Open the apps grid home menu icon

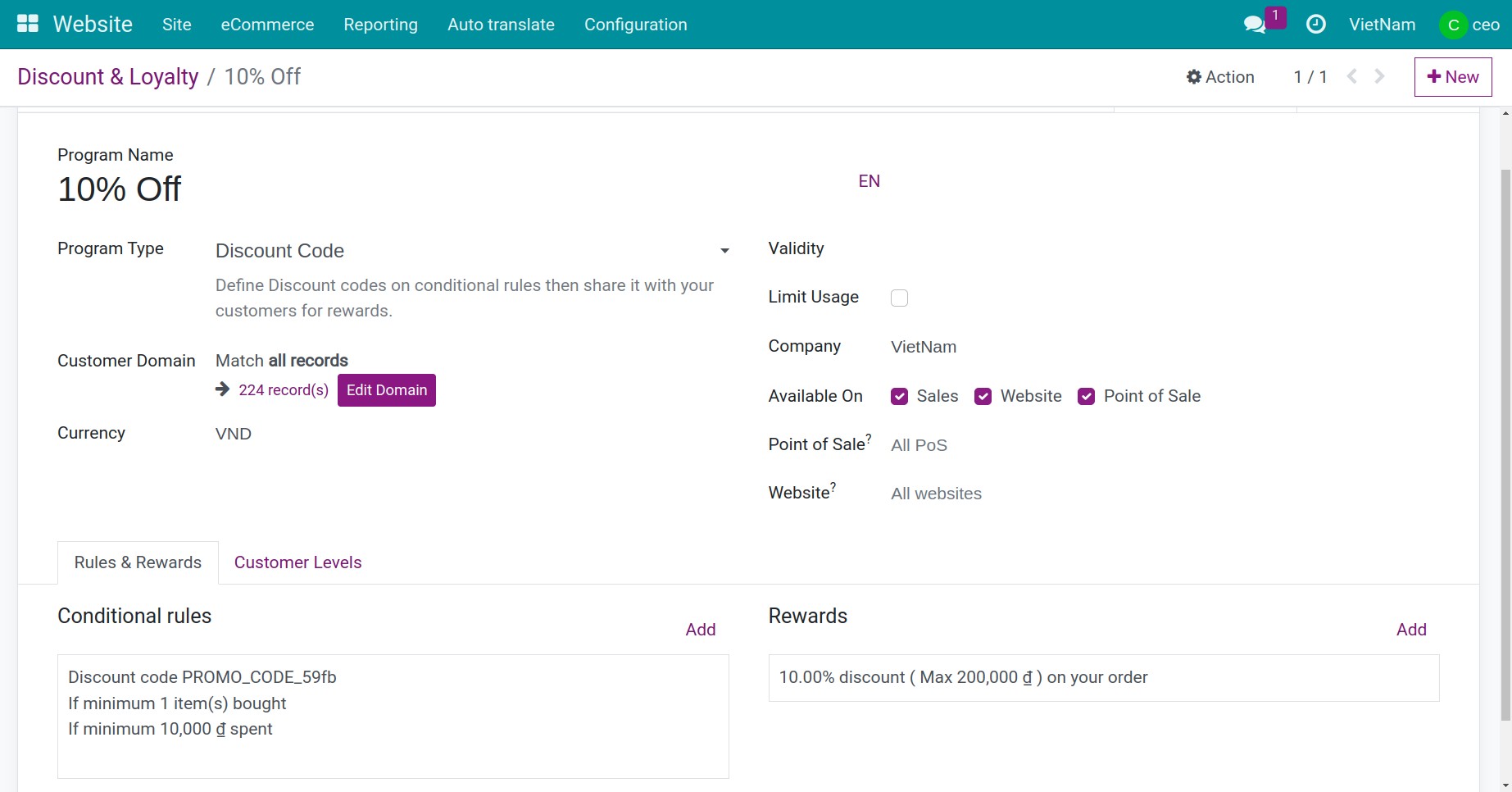tap(28, 24)
